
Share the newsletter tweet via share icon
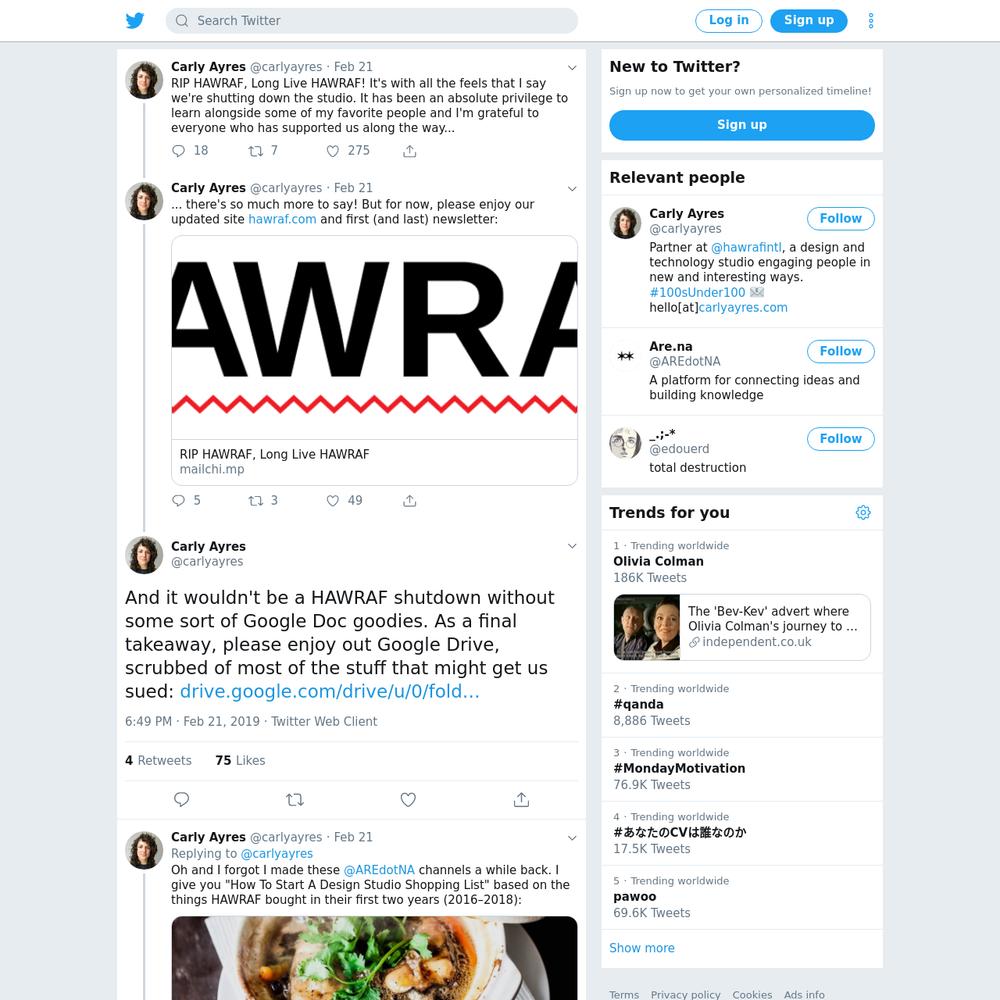coord(409,501)
